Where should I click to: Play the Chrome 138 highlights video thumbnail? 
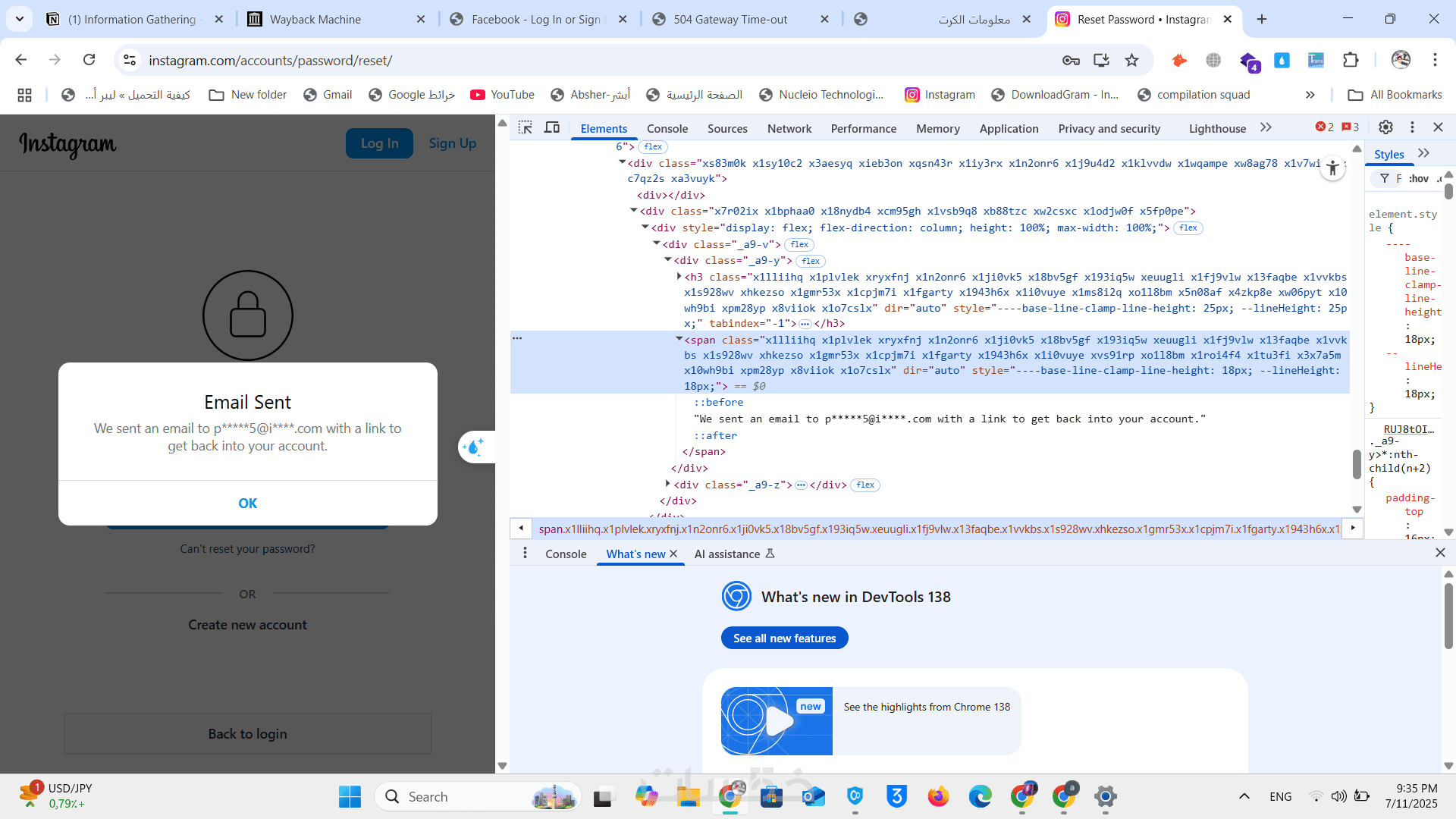click(x=777, y=720)
